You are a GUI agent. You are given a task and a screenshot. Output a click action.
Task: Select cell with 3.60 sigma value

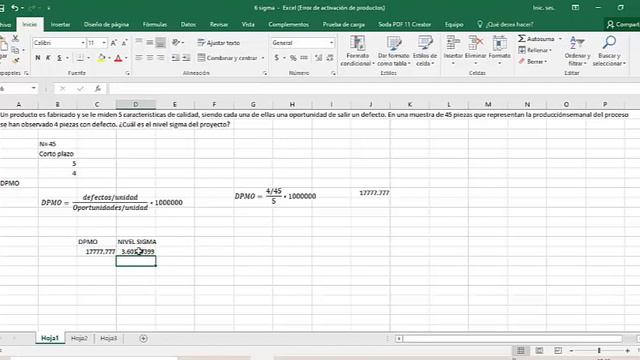pos(136,251)
